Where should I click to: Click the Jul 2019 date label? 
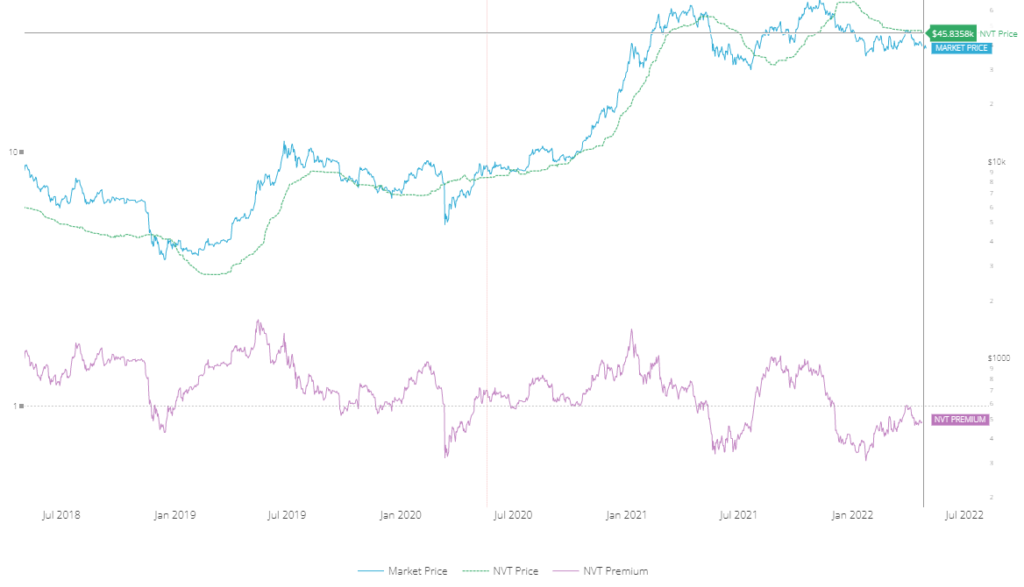point(286,516)
